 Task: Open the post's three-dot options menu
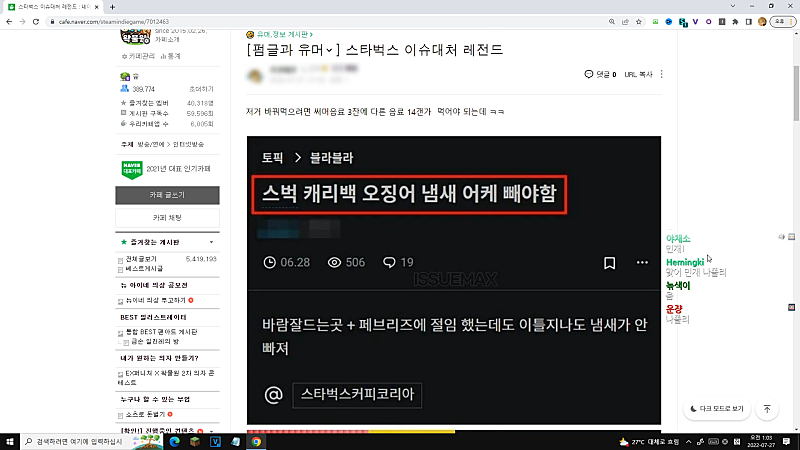[662, 74]
